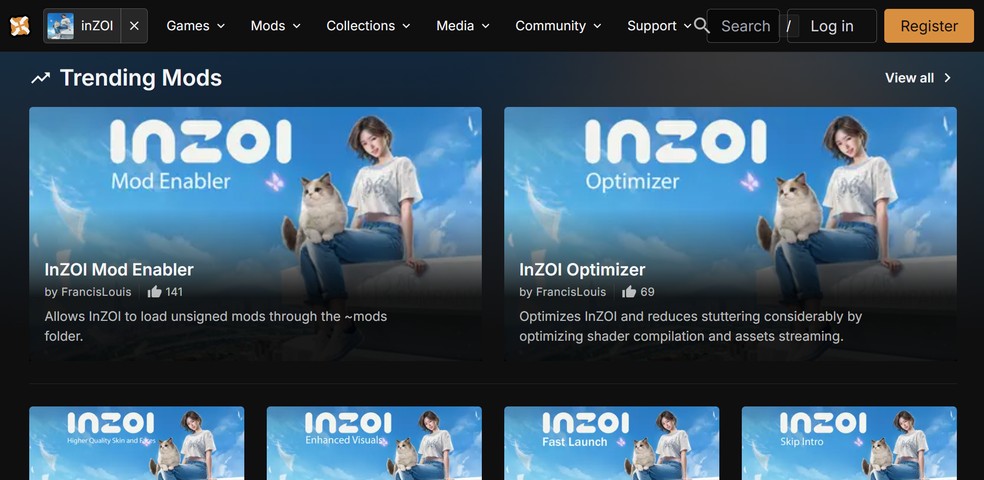The height and width of the screenshot is (480, 984).
Task: Click the Register button
Action: pos(929,26)
